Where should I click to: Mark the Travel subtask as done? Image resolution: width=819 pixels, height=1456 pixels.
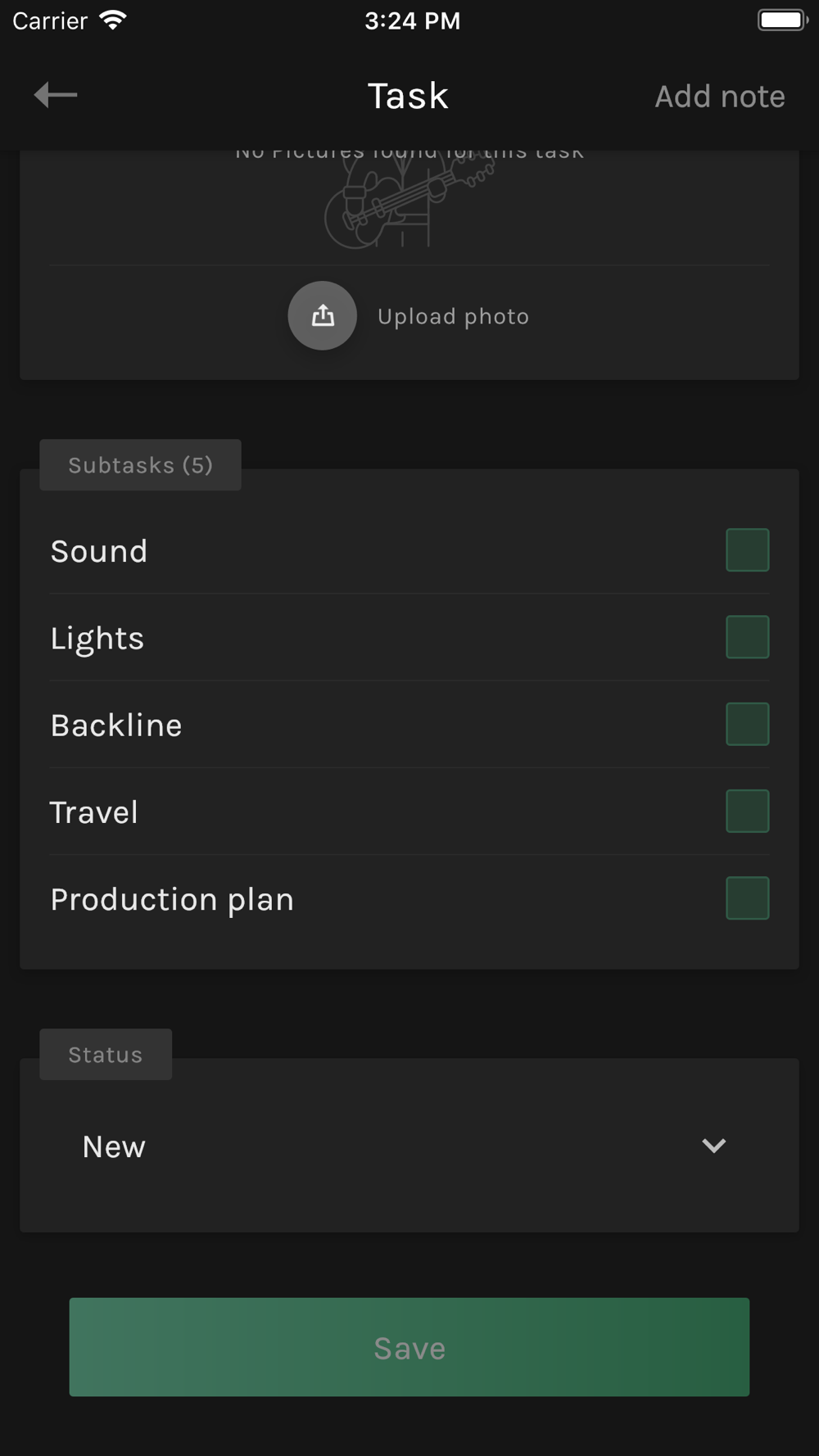[x=747, y=811]
